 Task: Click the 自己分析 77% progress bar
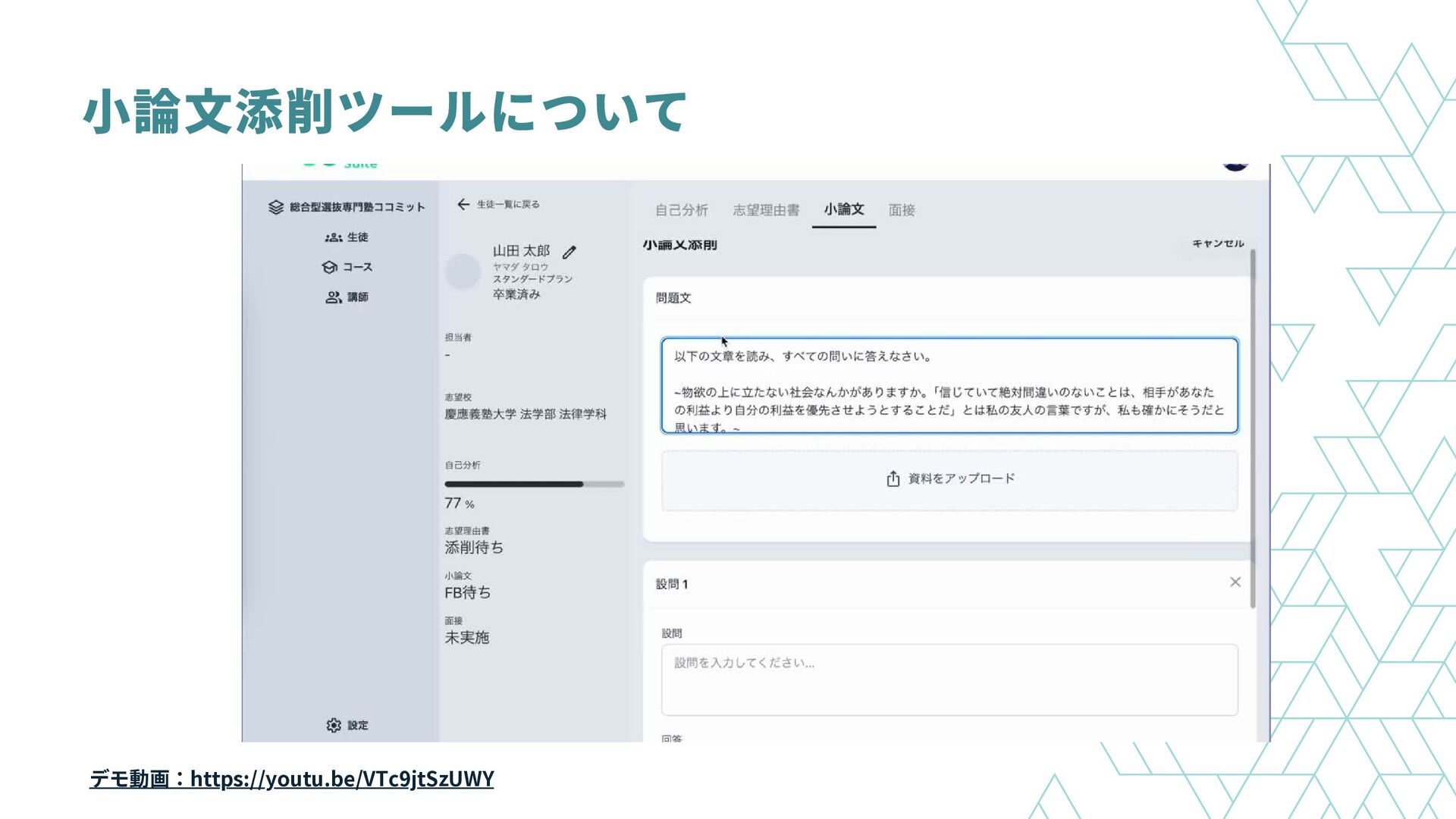[x=534, y=484]
